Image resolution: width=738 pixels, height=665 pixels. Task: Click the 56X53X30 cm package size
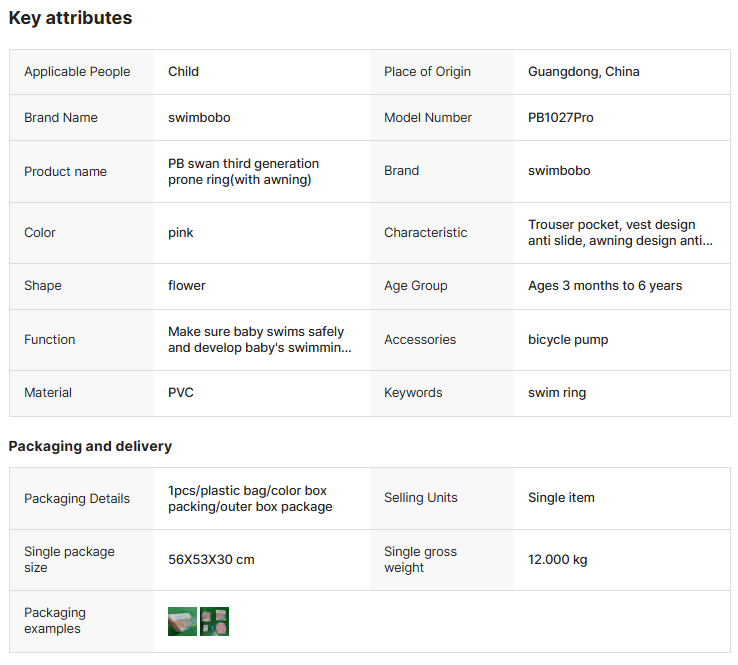211,560
